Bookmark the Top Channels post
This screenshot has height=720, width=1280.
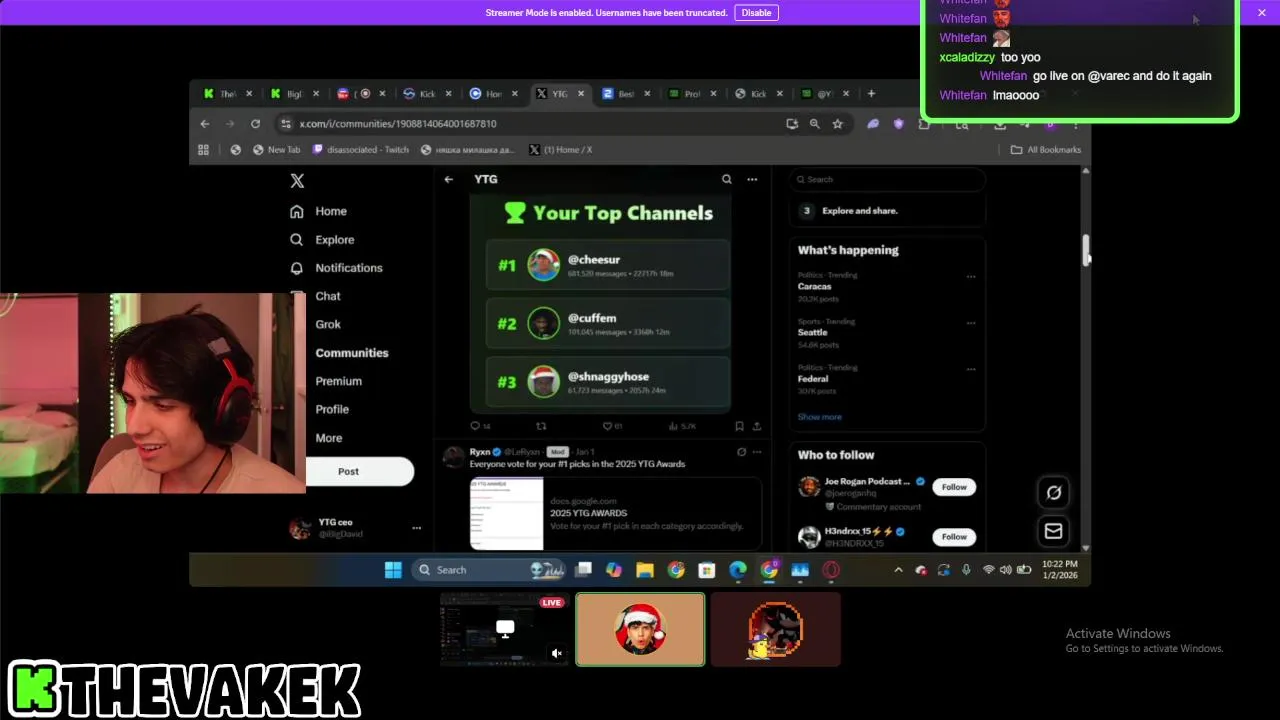pyautogui.click(x=739, y=426)
